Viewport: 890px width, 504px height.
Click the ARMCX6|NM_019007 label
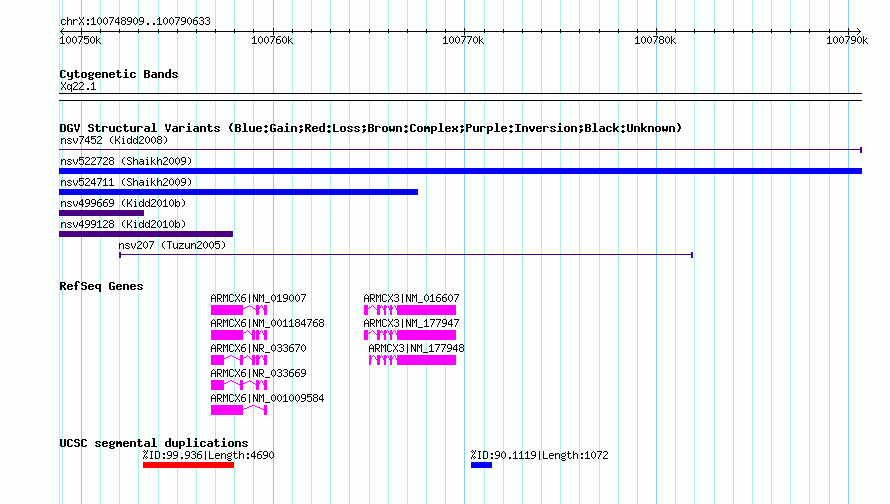tap(258, 298)
